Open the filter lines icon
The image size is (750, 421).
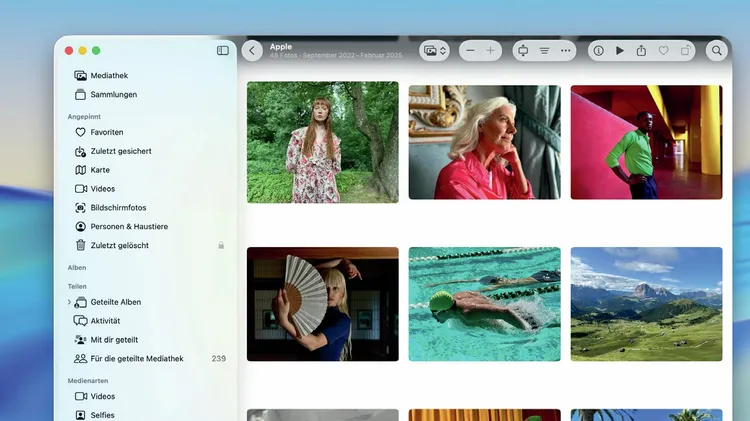point(545,50)
